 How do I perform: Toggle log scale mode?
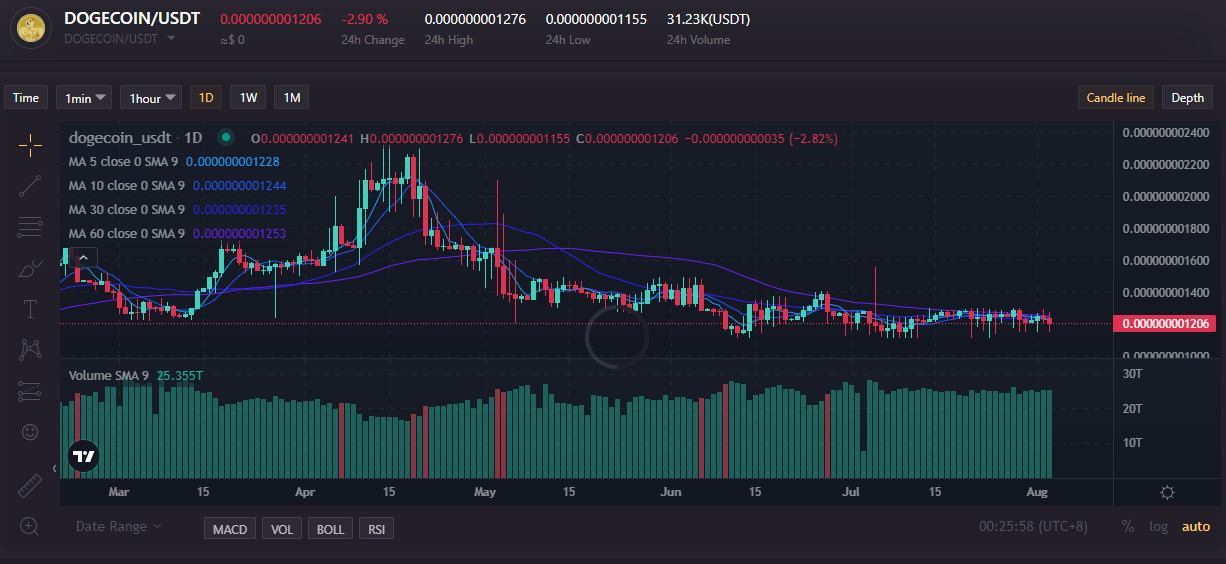1158,527
